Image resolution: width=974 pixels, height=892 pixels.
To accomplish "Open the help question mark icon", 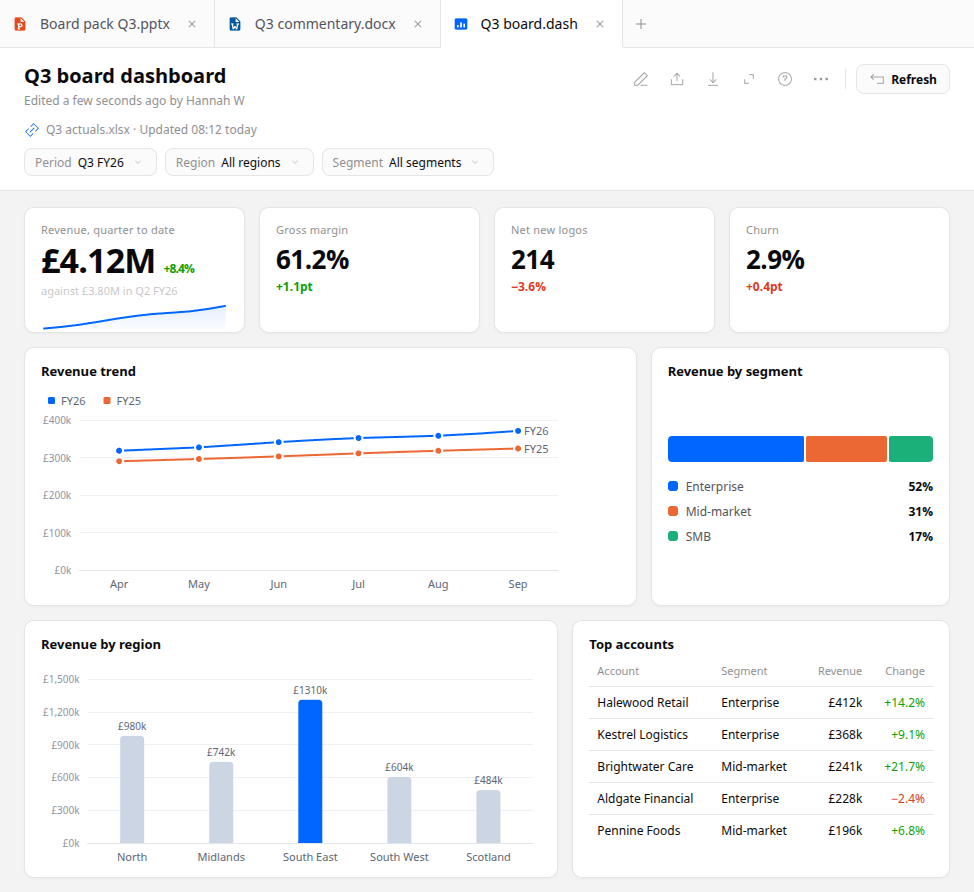I will [785, 80].
